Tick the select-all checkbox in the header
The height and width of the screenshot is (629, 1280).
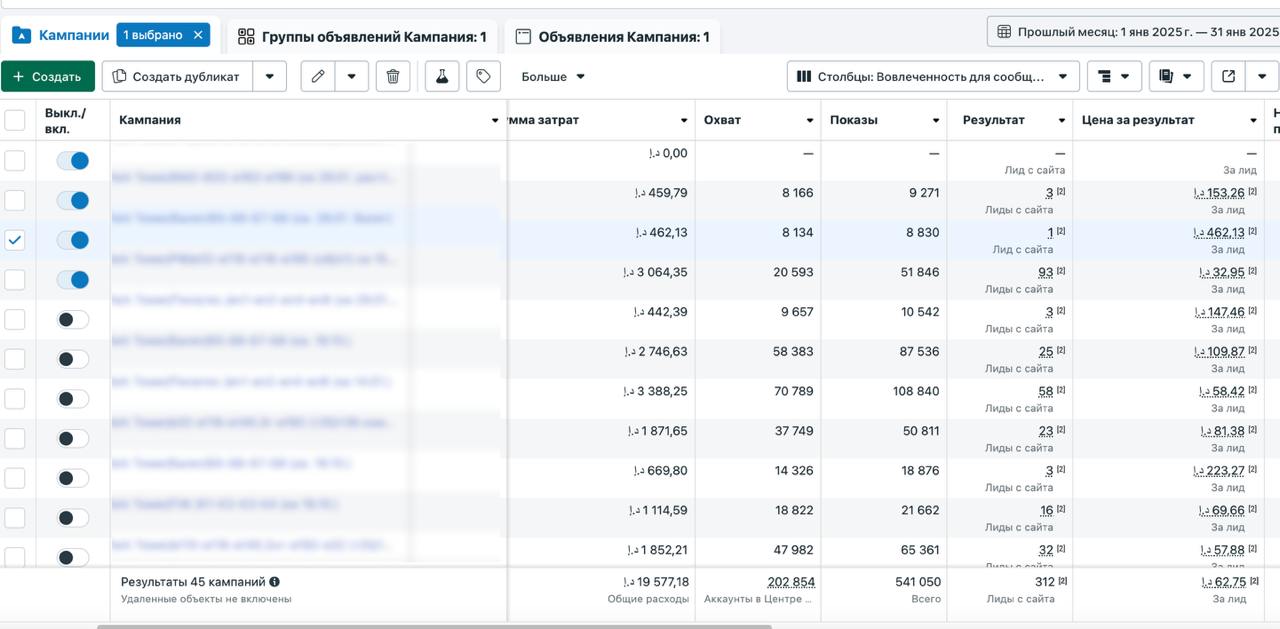pyautogui.click(x=15, y=120)
